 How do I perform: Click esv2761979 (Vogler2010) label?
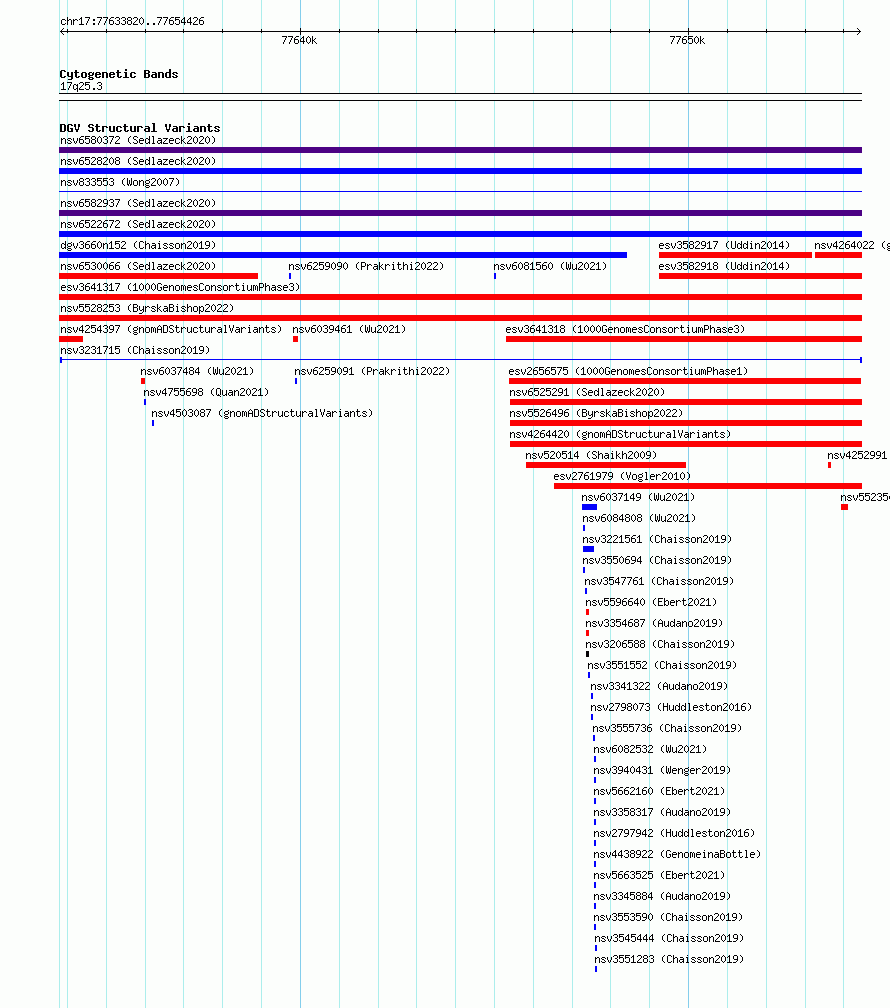pos(622,476)
